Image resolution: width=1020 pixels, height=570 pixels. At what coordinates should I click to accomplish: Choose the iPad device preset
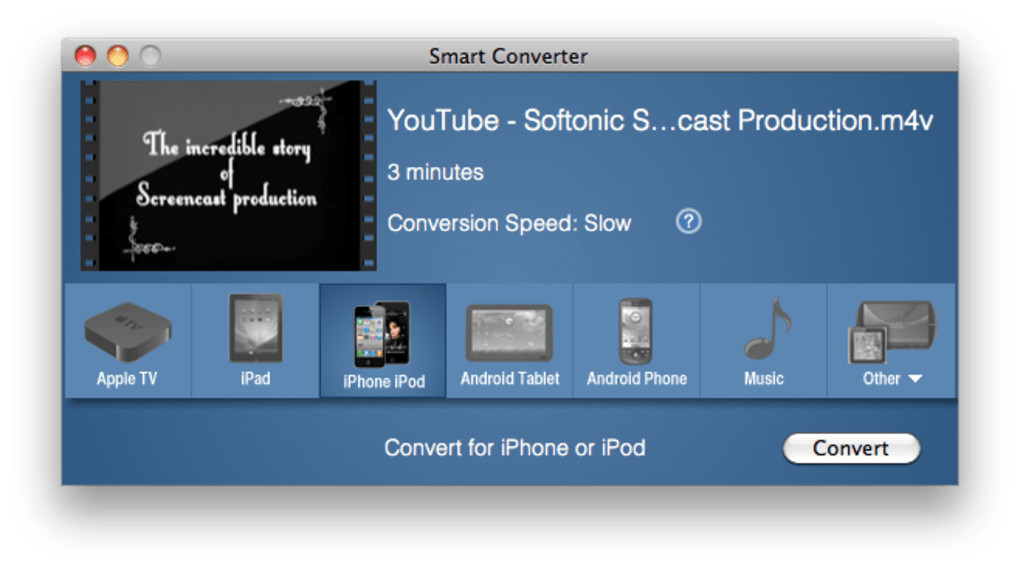(256, 341)
